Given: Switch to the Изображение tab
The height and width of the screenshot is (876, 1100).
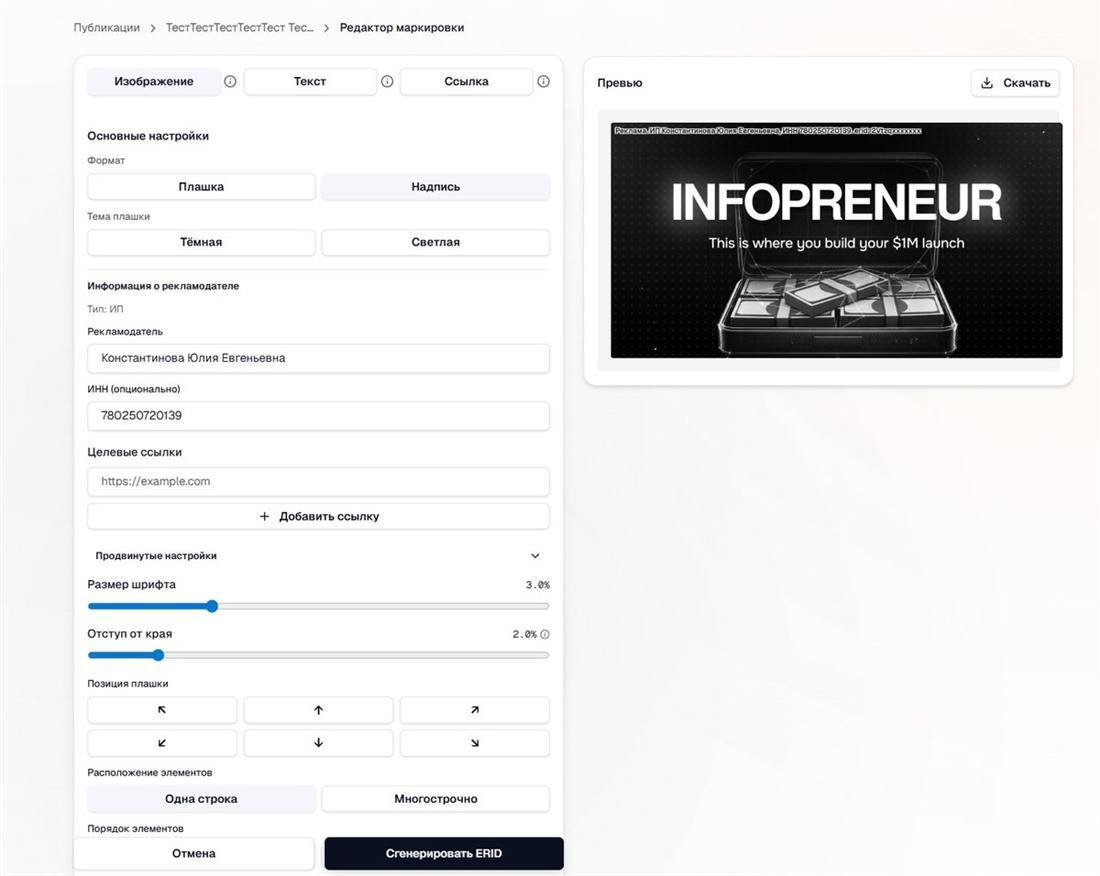Looking at the screenshot, I should 154,81.
